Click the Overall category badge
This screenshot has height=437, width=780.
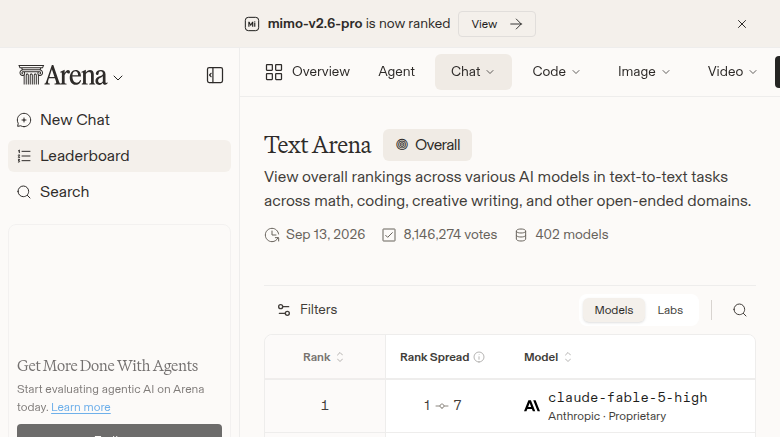427,145
